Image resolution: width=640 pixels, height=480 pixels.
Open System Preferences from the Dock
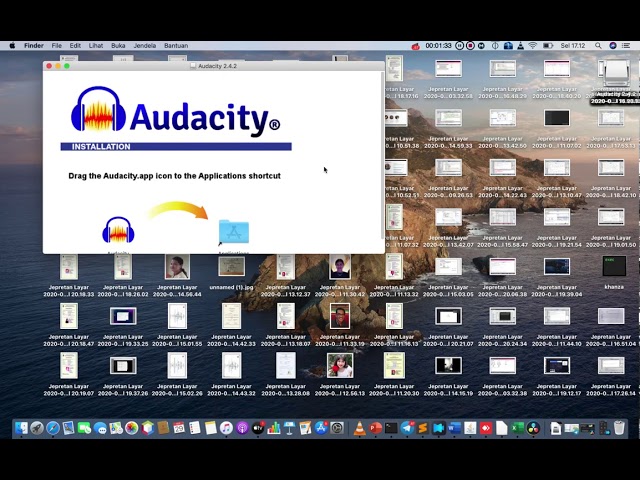click(x=337, y=428)
